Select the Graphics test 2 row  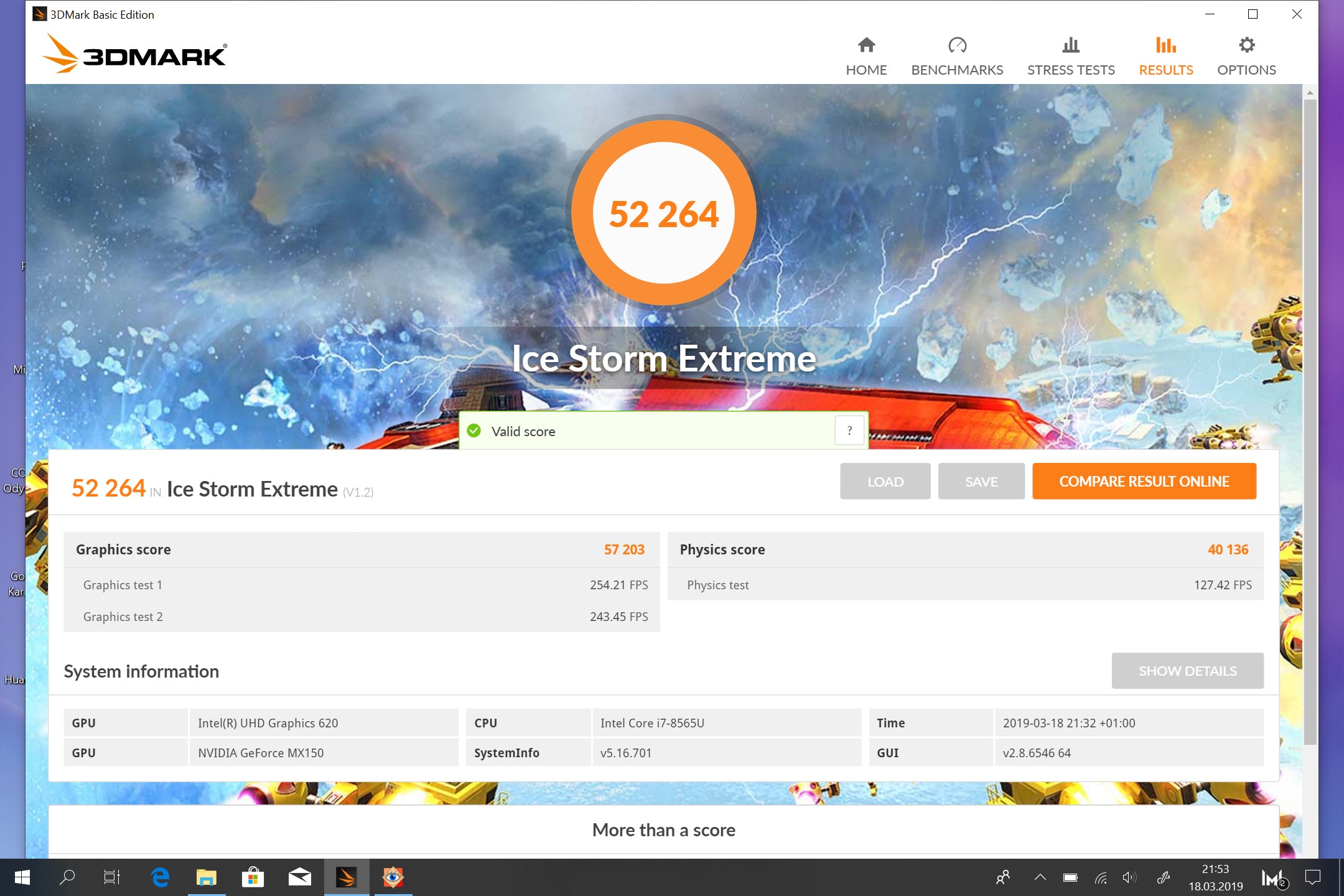tap(362, 617)
